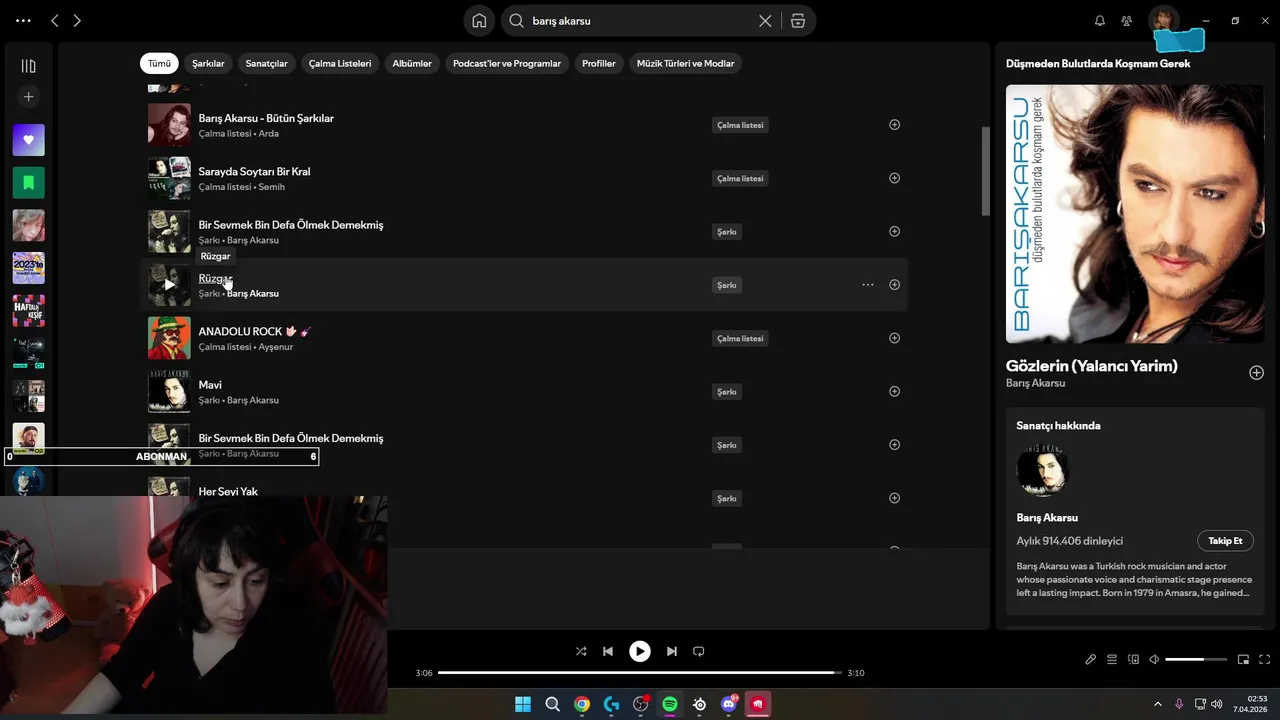
Task: Switch to Podcast'ler ve Programlar filter
Action: pyautogui.click(x=507, y=63)
